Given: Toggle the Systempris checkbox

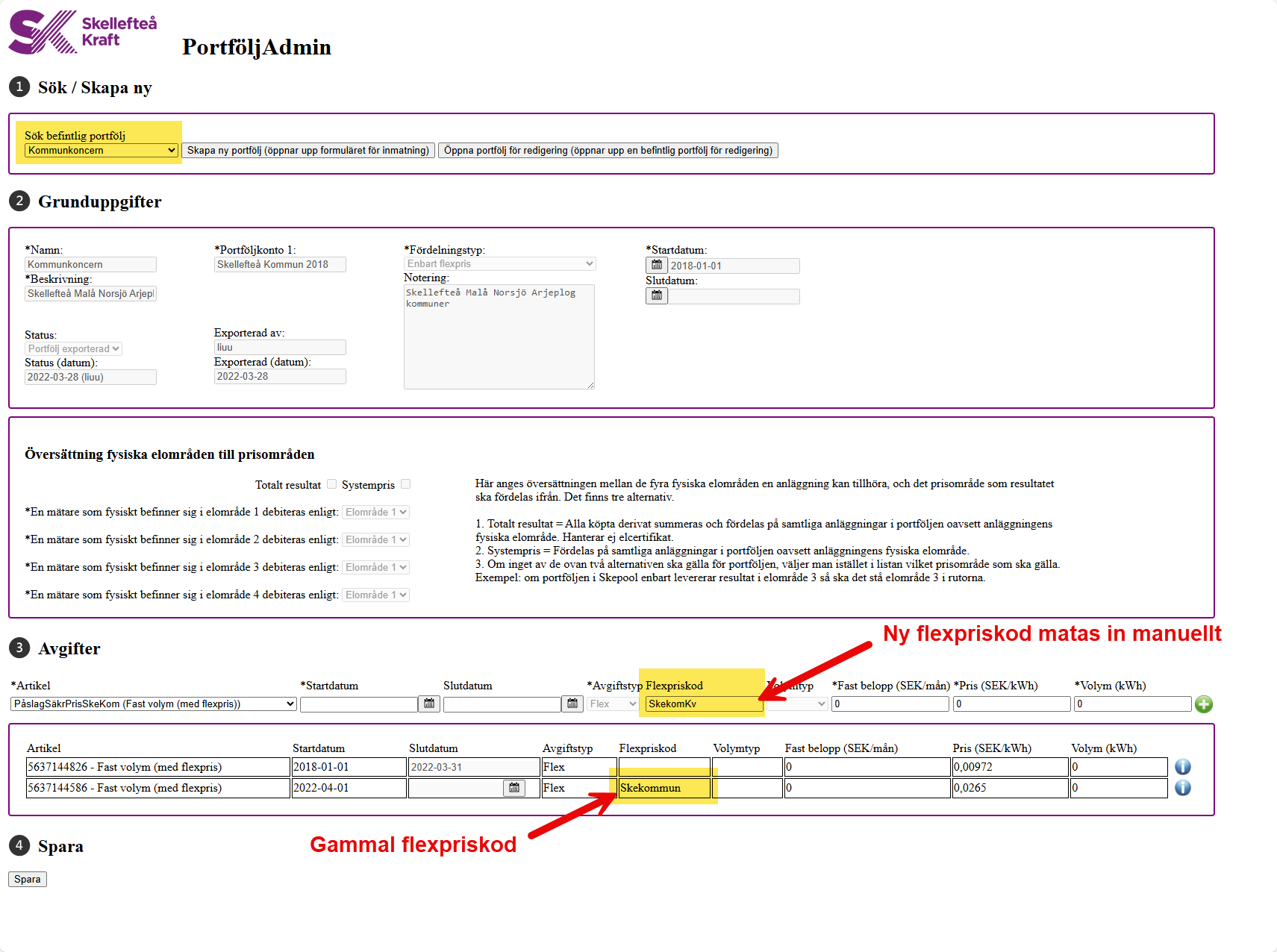Looking at the screenshot, I should coord(406,484).
